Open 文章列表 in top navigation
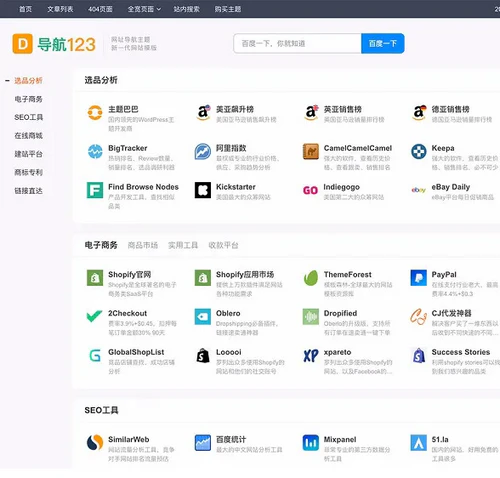 coord(60,9)
